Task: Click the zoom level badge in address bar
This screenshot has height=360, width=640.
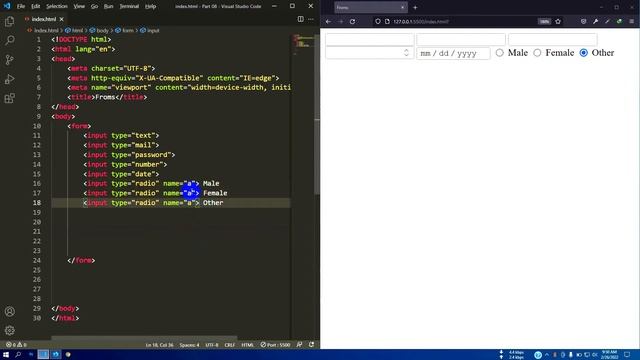Action: (544, 22)
